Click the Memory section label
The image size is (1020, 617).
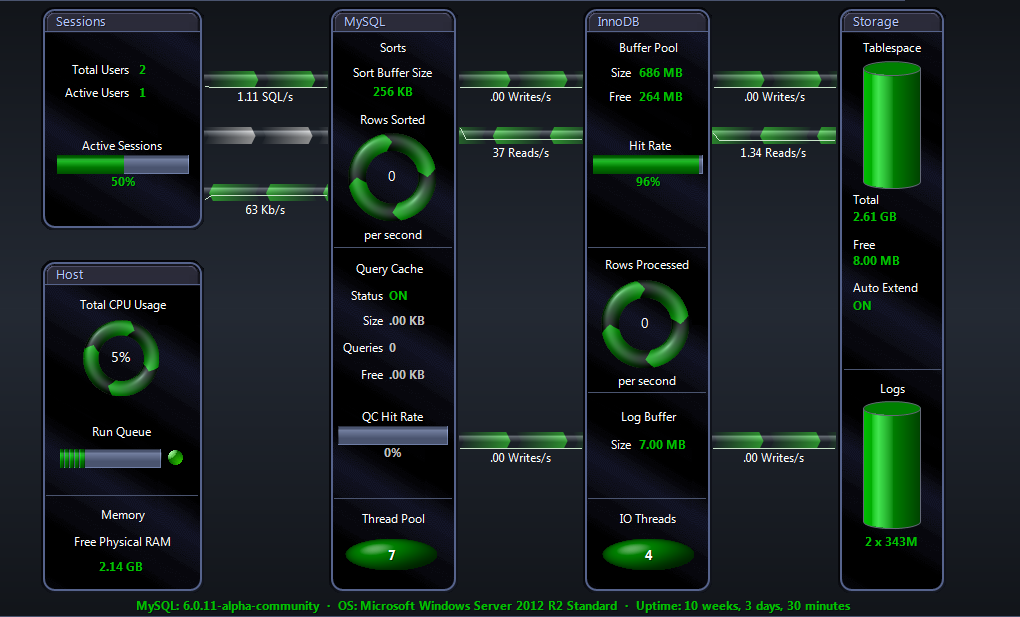(123, 515)
